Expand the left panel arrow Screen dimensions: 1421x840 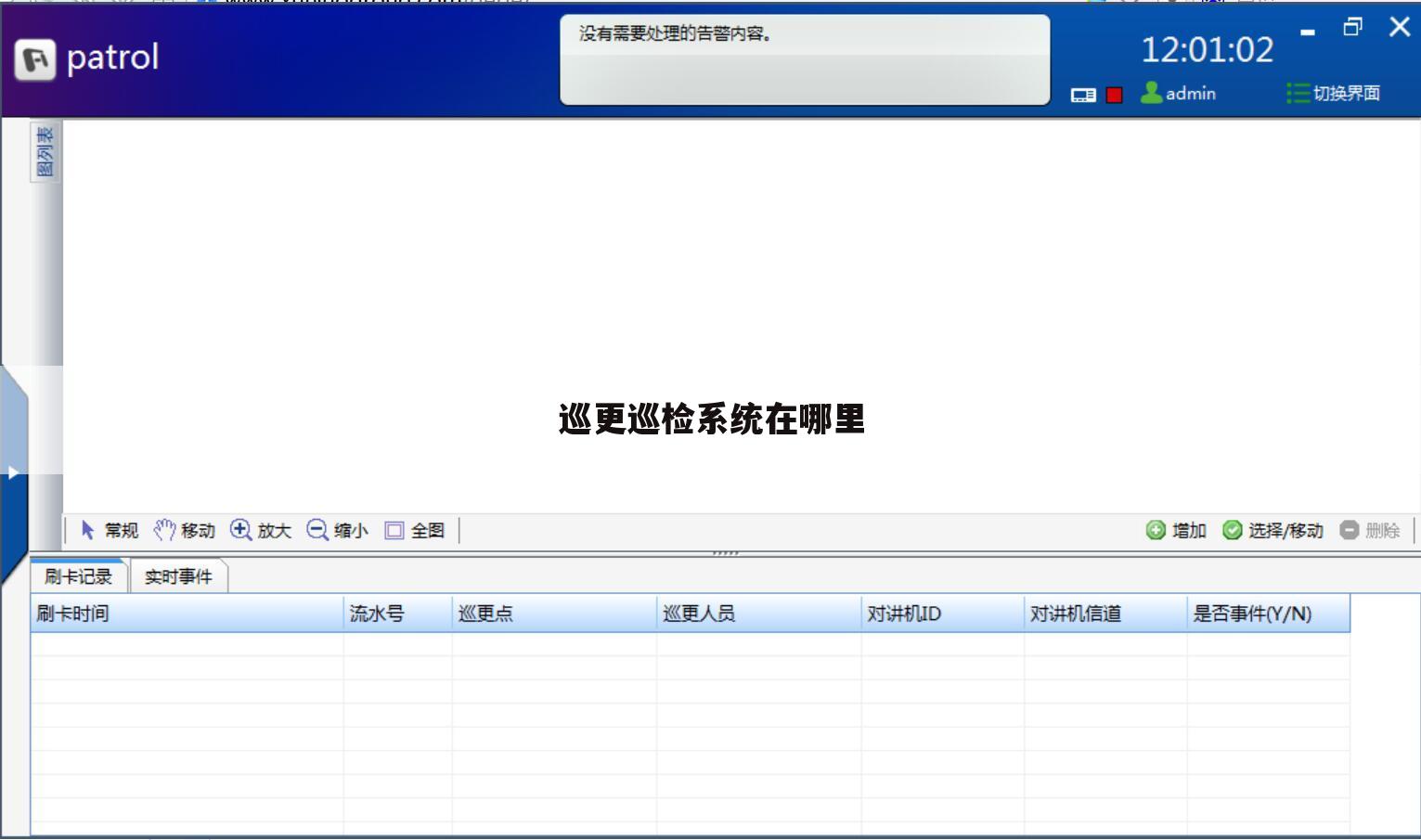(x=13, y=473)
